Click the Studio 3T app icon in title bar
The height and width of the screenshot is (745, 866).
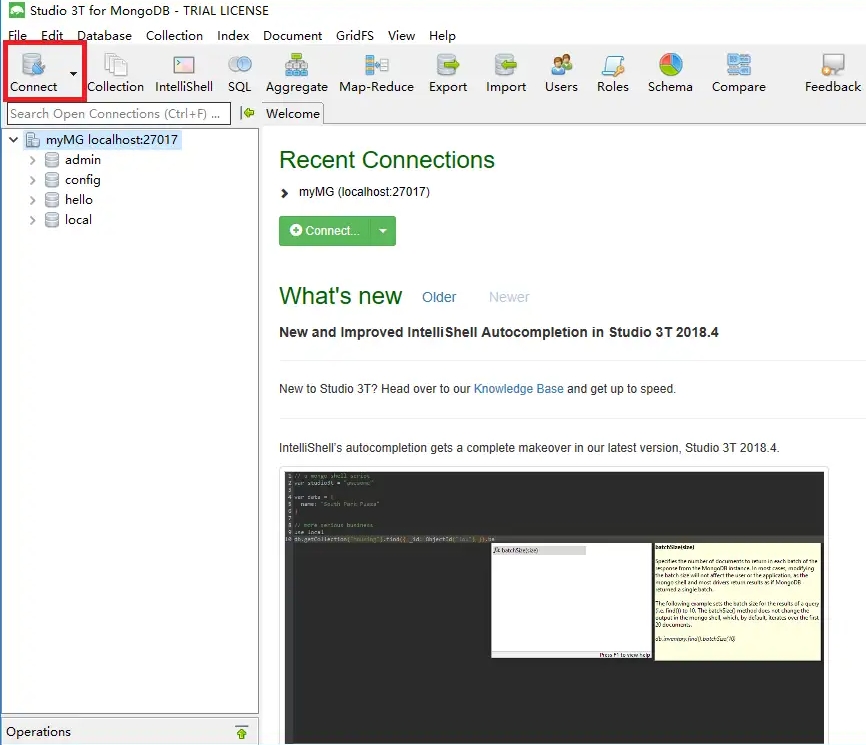tap(17, 10)
